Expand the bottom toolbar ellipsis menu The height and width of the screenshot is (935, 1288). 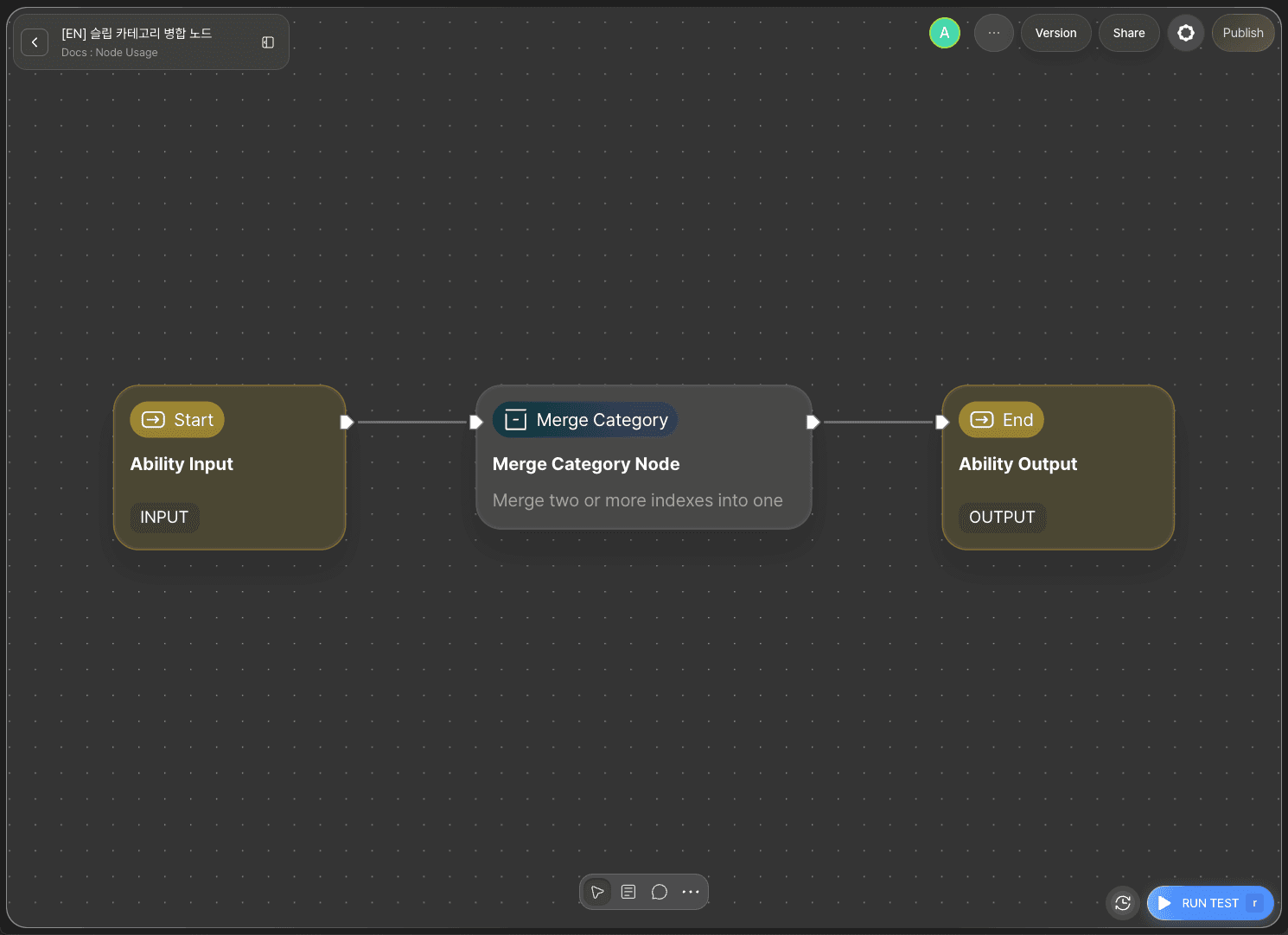[x=691, y=892]
